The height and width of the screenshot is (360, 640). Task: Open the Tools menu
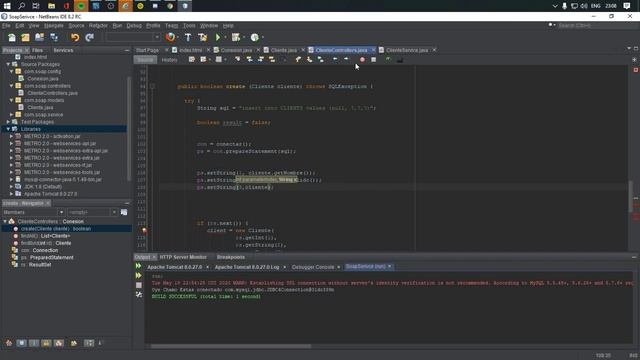click(x=189, y=26)
